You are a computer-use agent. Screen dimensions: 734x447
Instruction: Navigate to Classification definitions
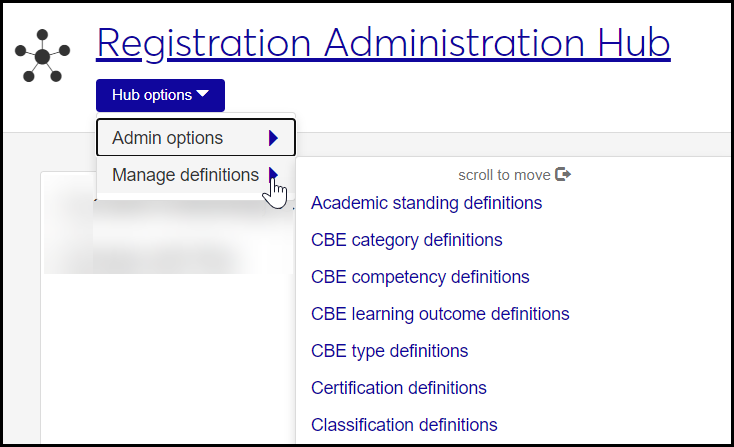(x=404, y=425)
